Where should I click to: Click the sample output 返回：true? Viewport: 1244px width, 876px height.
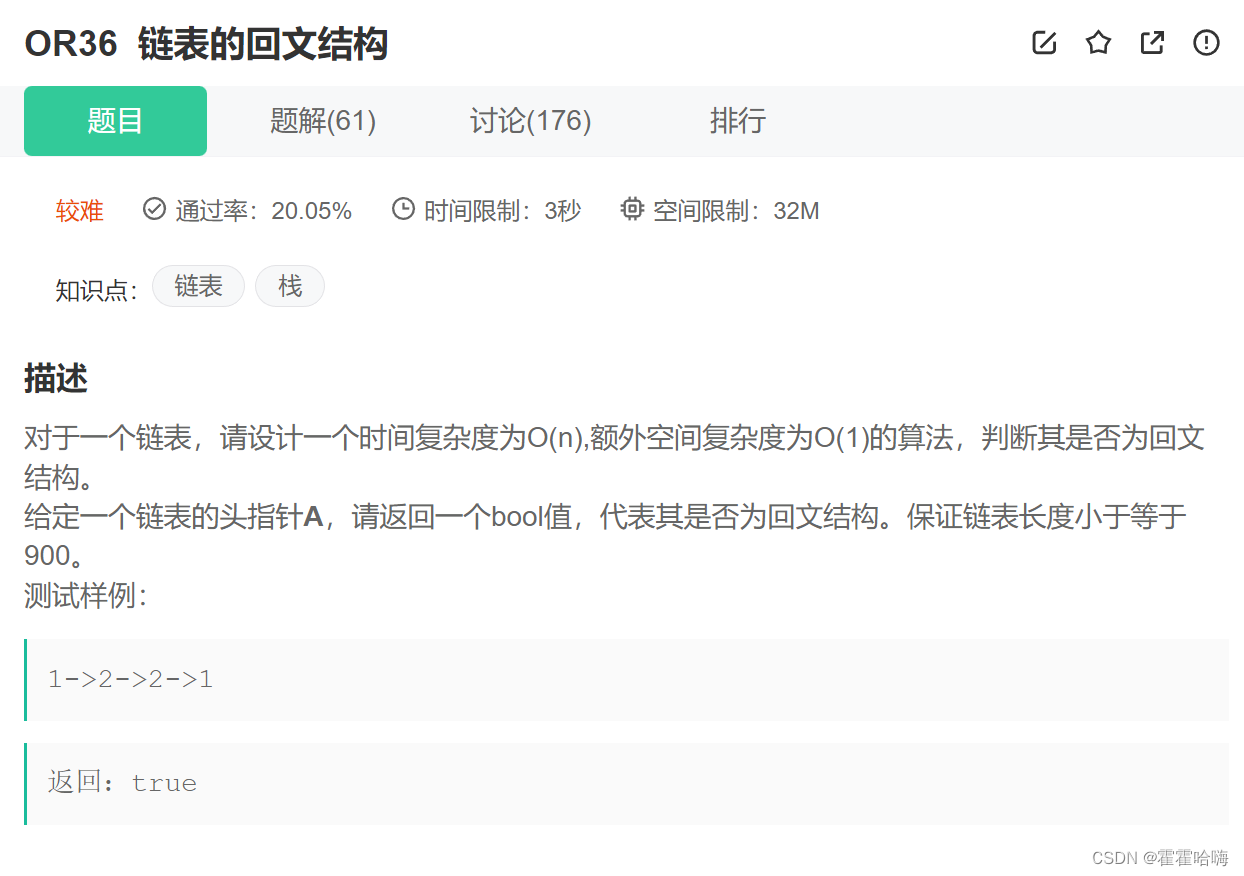pos(122,782)
